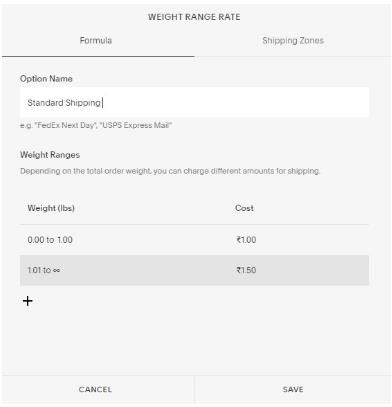Edit the ₹1.50 cost value
This screenshot has width=392, height=407.
246,270
